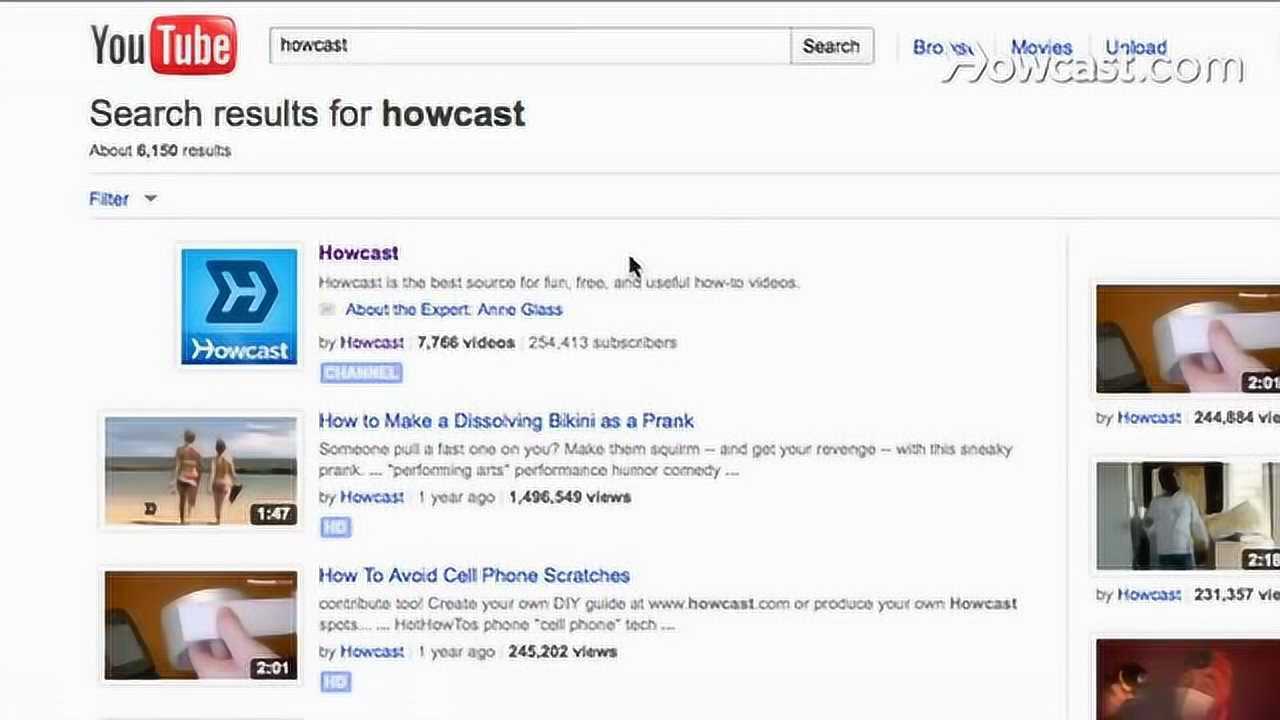Open the tape thumbnail 2:01 in results list
Viewport: 1280px width, 720px height.
[201, 626]
